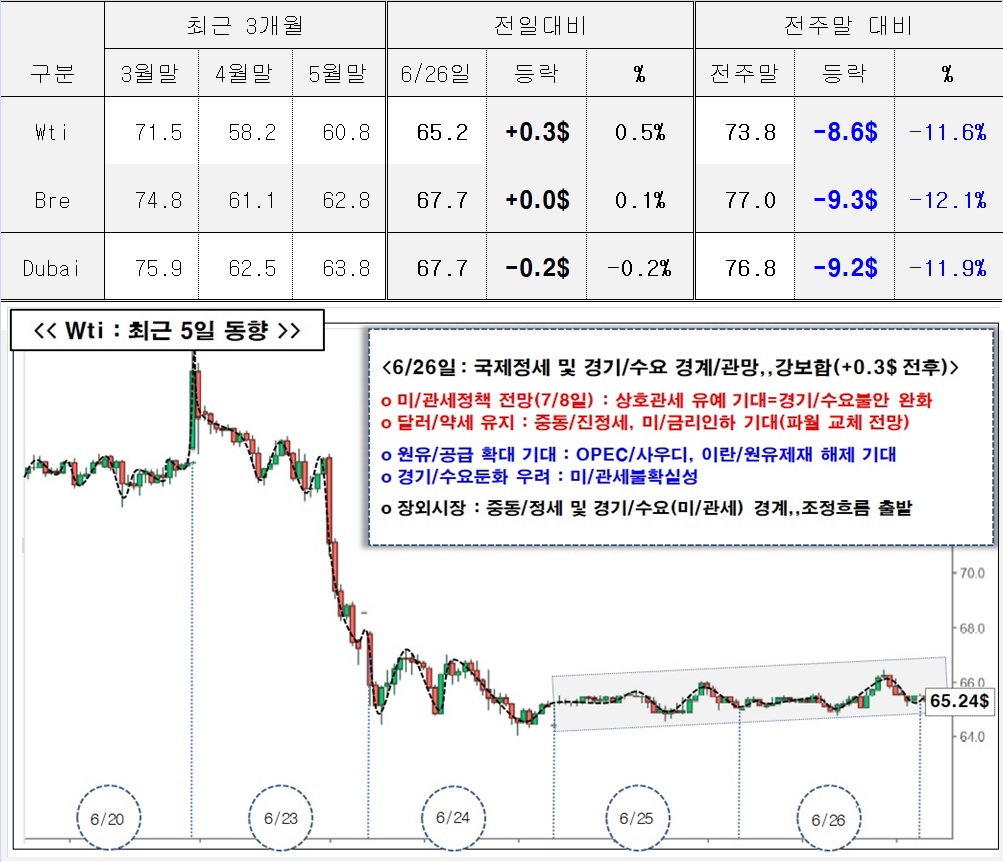
Task: Click Dubai weekly change -9.2$
Action: click(846, 267)
